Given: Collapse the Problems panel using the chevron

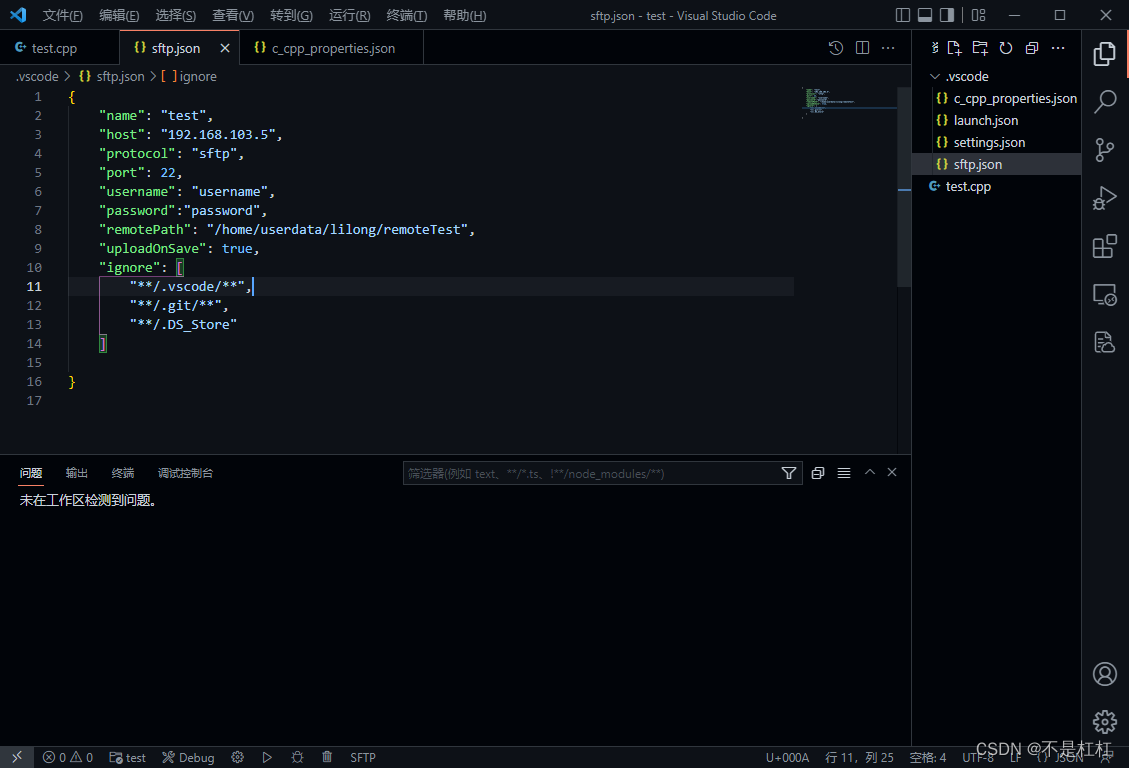Looking at the screenshot, I should [x=869, y=471].
